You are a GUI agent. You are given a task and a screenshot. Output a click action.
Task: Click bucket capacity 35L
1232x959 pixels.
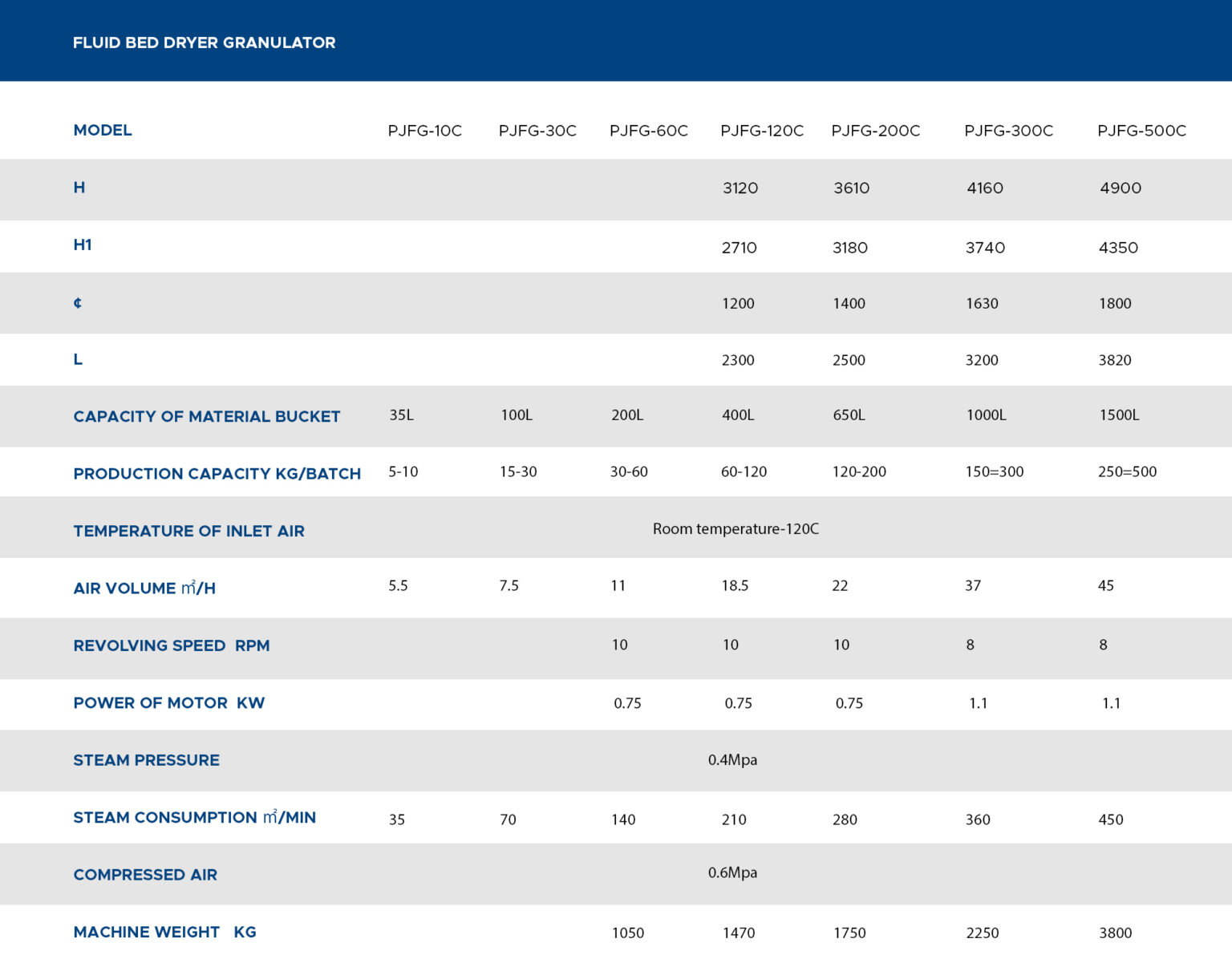(x=402, y=415)
